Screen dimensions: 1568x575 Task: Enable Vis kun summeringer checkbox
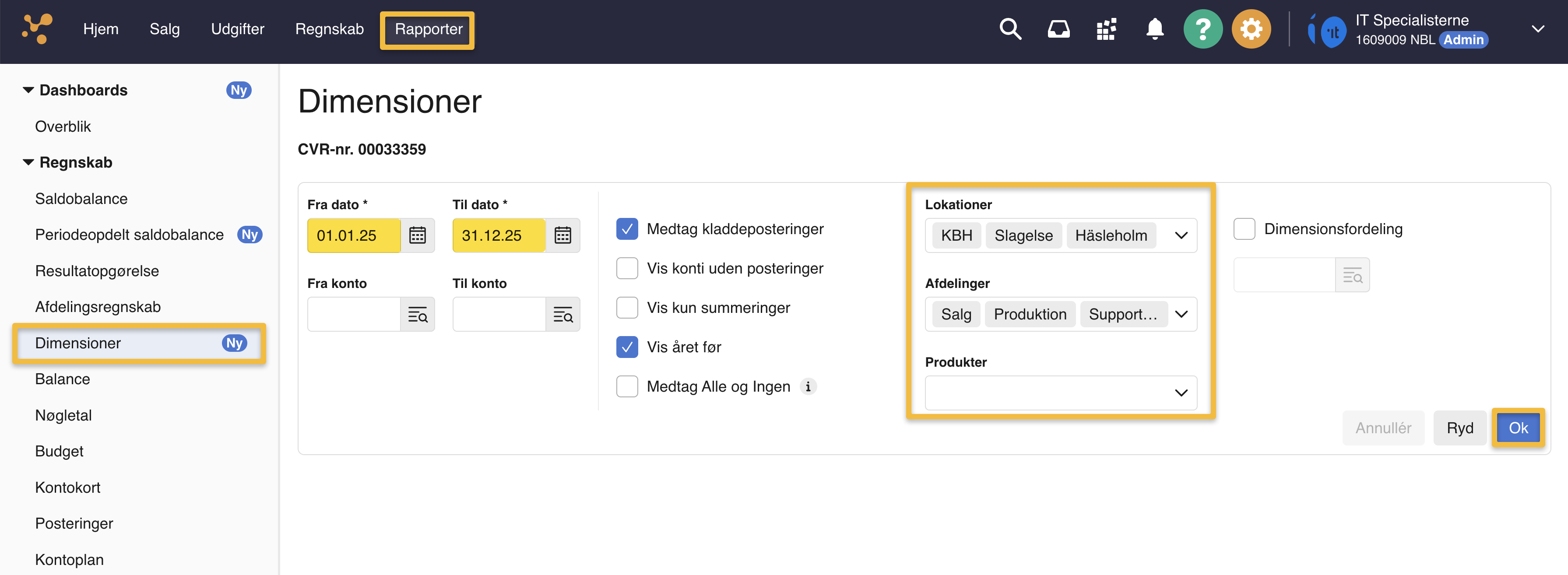tap(627, 307)
